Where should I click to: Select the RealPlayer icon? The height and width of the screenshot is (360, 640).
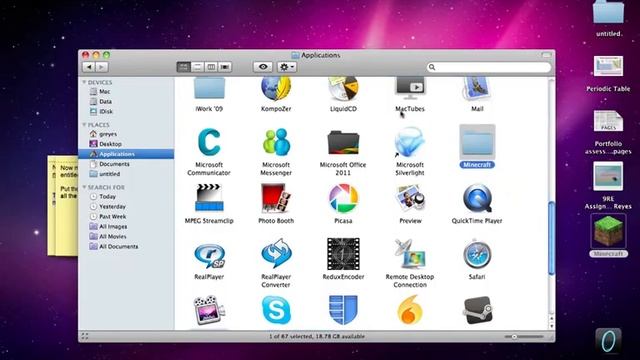coord(209,255)
